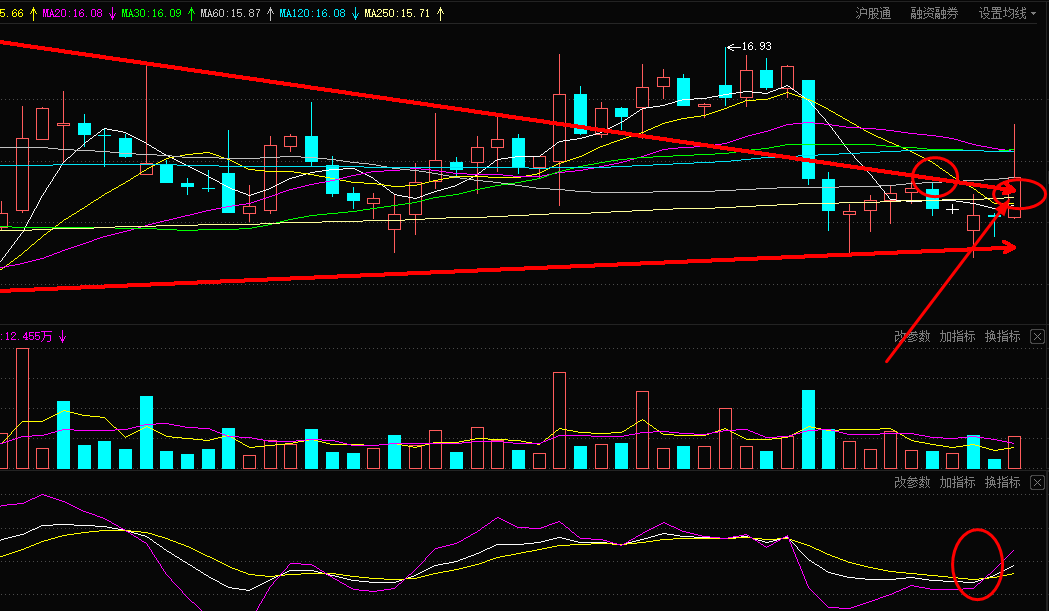Click 改参数 in the bottom indicator panel

click(912, 482)
